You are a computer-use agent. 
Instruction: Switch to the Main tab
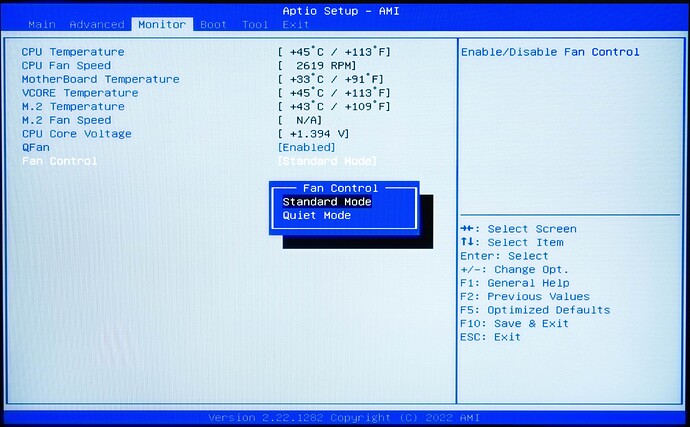(42, 24)
